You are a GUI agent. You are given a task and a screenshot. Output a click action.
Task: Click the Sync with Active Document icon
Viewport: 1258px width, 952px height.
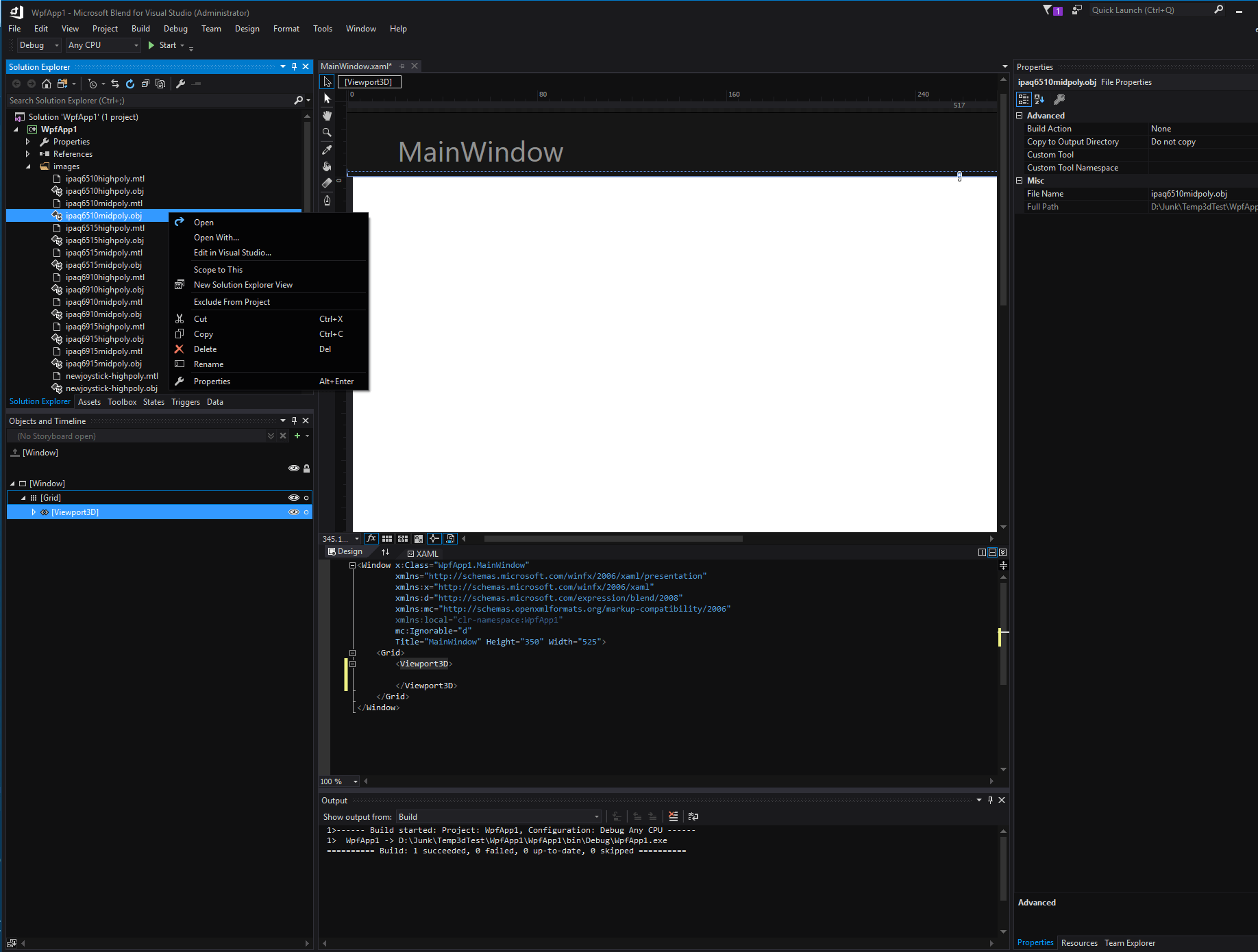tap(115, 84)
